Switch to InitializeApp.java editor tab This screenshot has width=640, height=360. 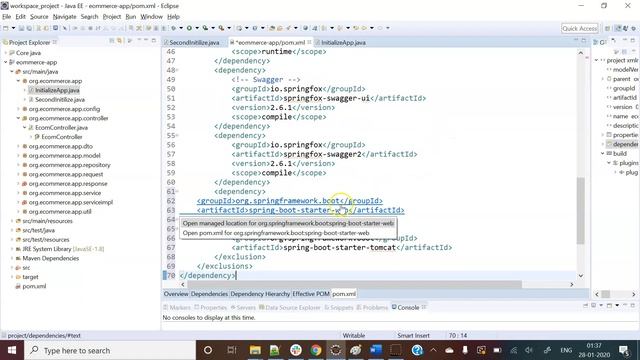[x=343, y=42]
